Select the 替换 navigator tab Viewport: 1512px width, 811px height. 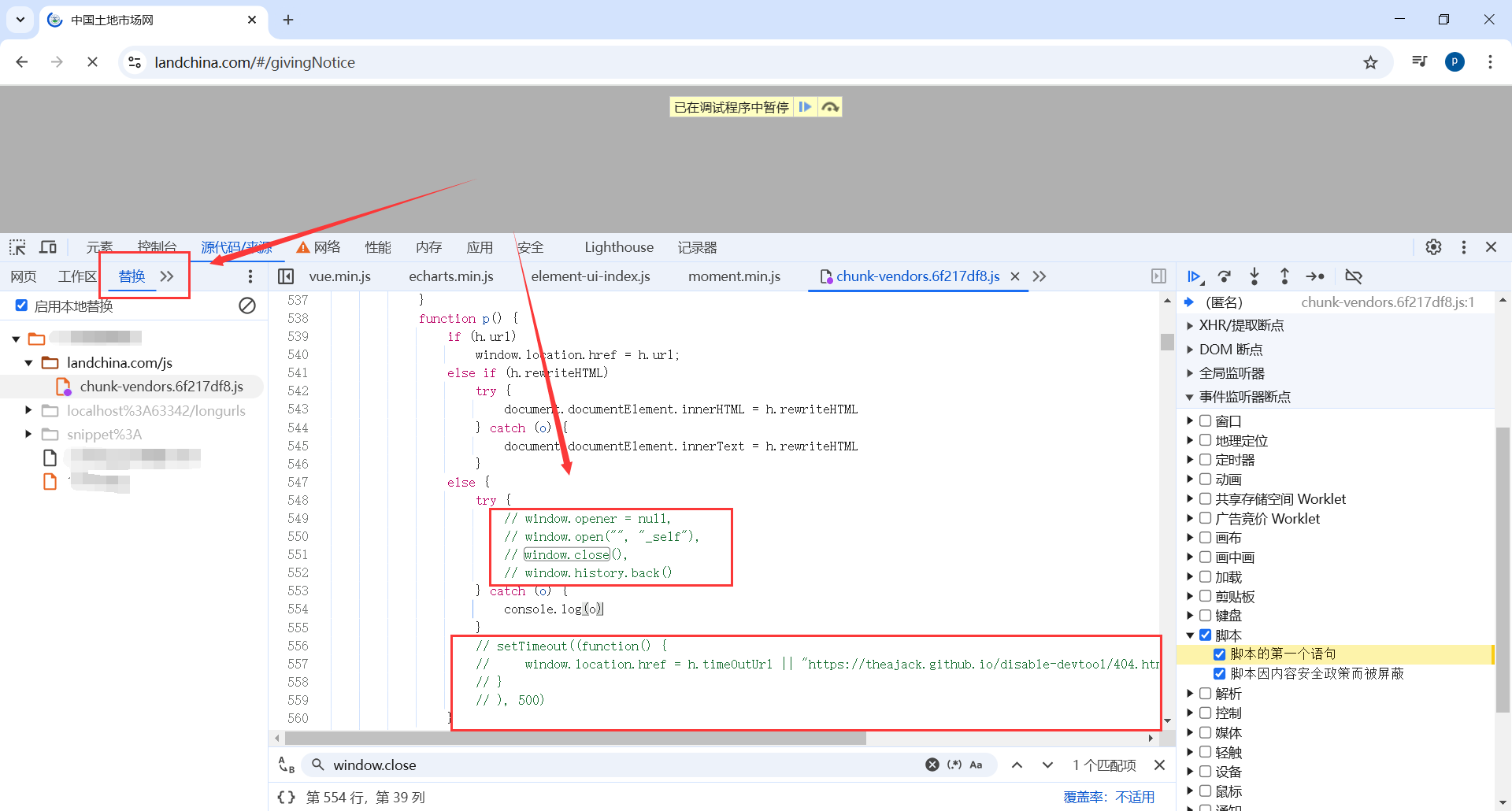pyautogui.click(x=132, y=276)
